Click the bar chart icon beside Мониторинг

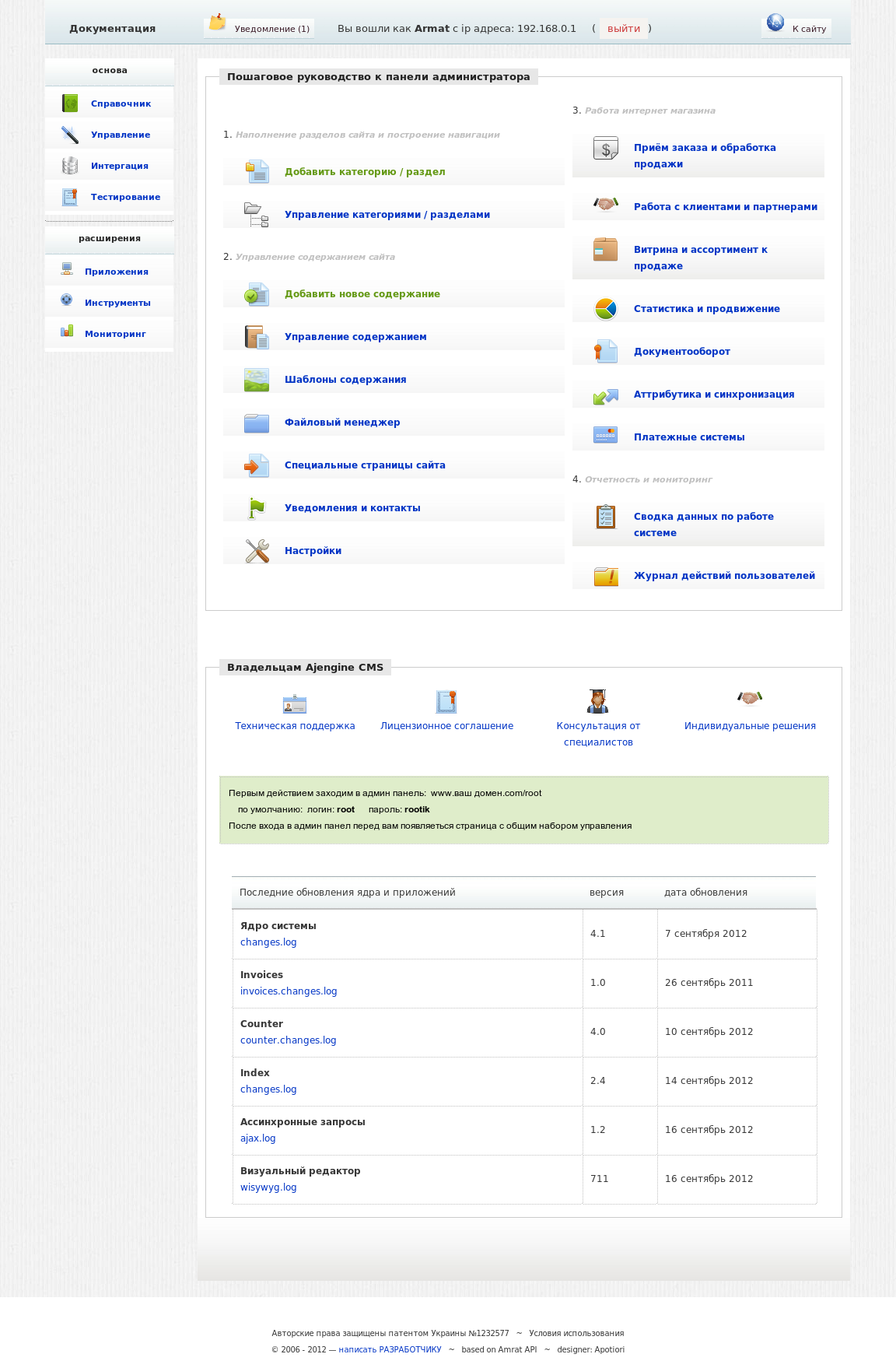click(67, 331)
